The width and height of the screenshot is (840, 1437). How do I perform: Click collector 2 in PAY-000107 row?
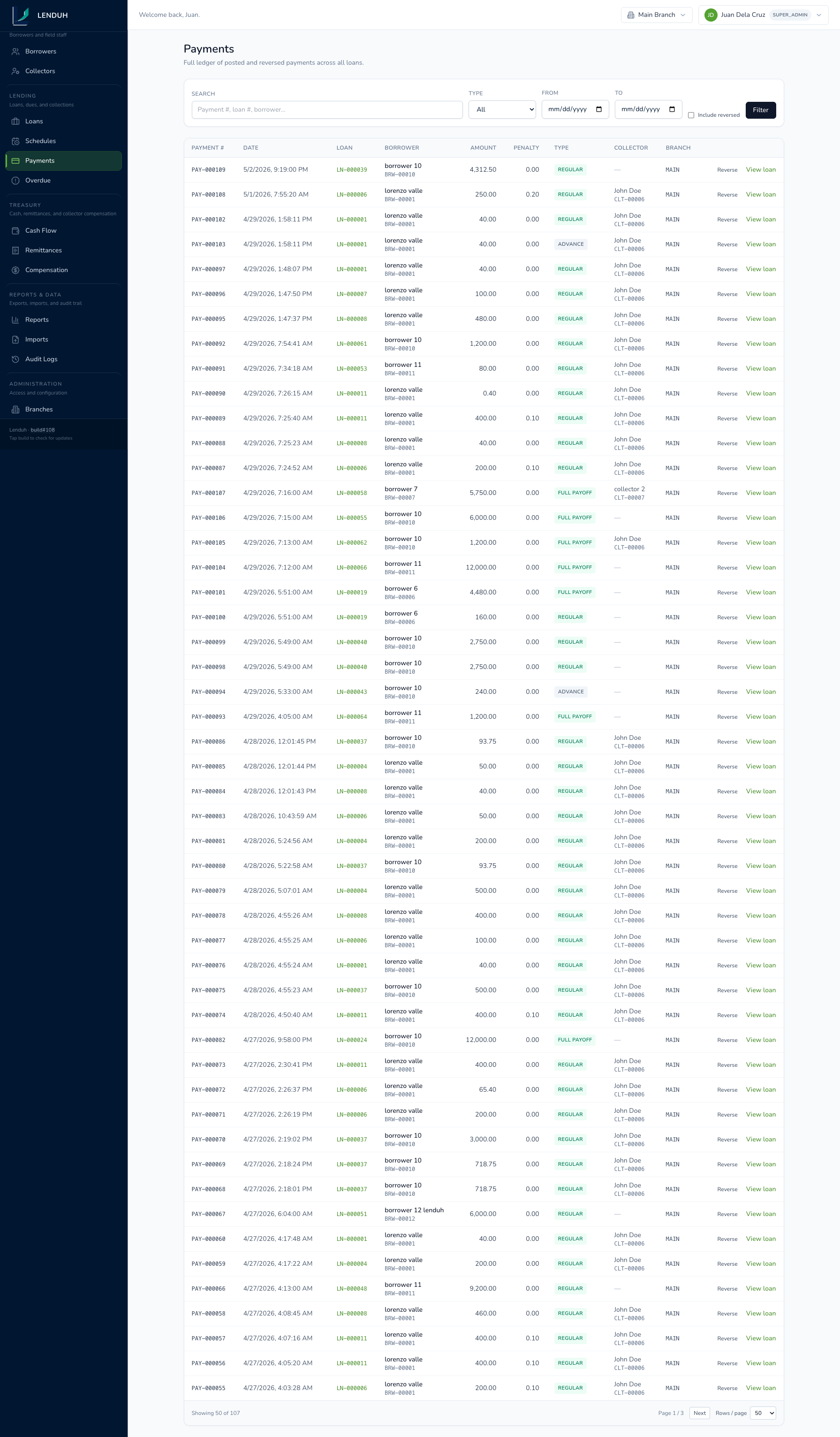(x=629, y=489)
